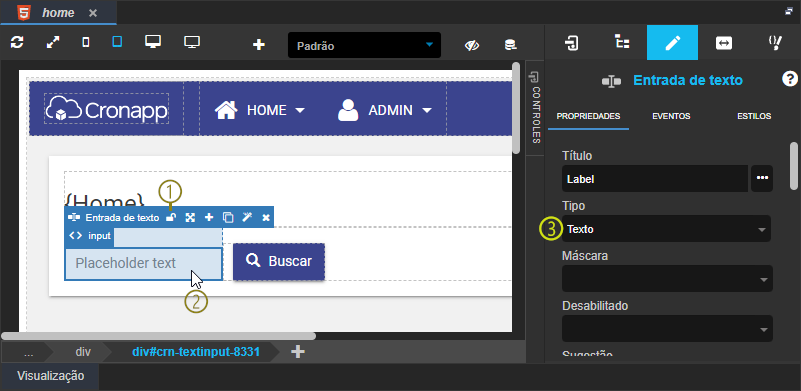Click the Placeholder text input field

(x=144, y=264)
